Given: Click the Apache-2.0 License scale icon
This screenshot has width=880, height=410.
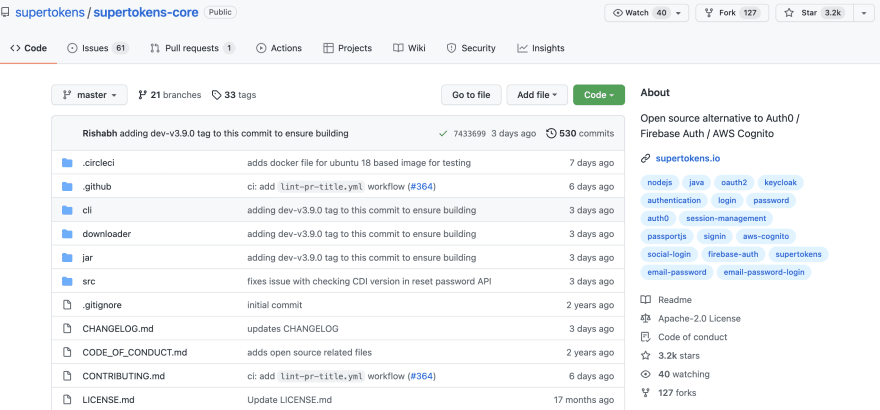Looking at the screenshot, I should pos(645,319).
